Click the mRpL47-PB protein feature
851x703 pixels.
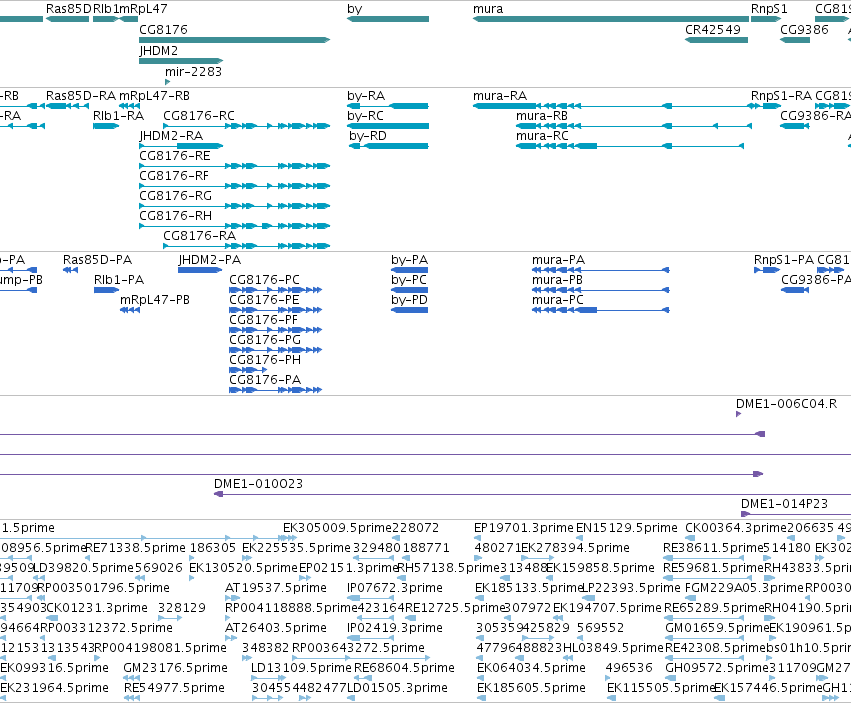pyautogui.click(x=130, y=310)
